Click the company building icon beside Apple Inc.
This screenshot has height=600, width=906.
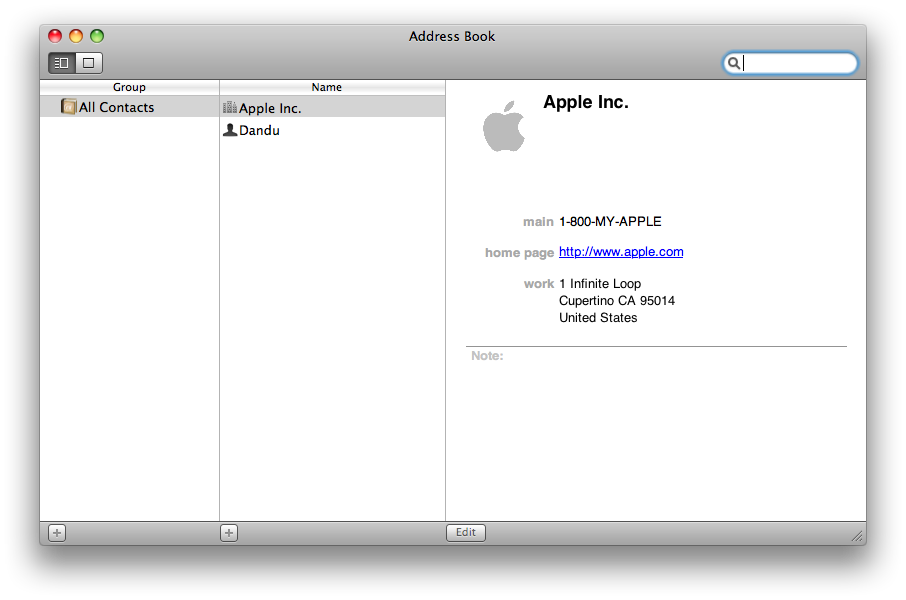[230, 107]
